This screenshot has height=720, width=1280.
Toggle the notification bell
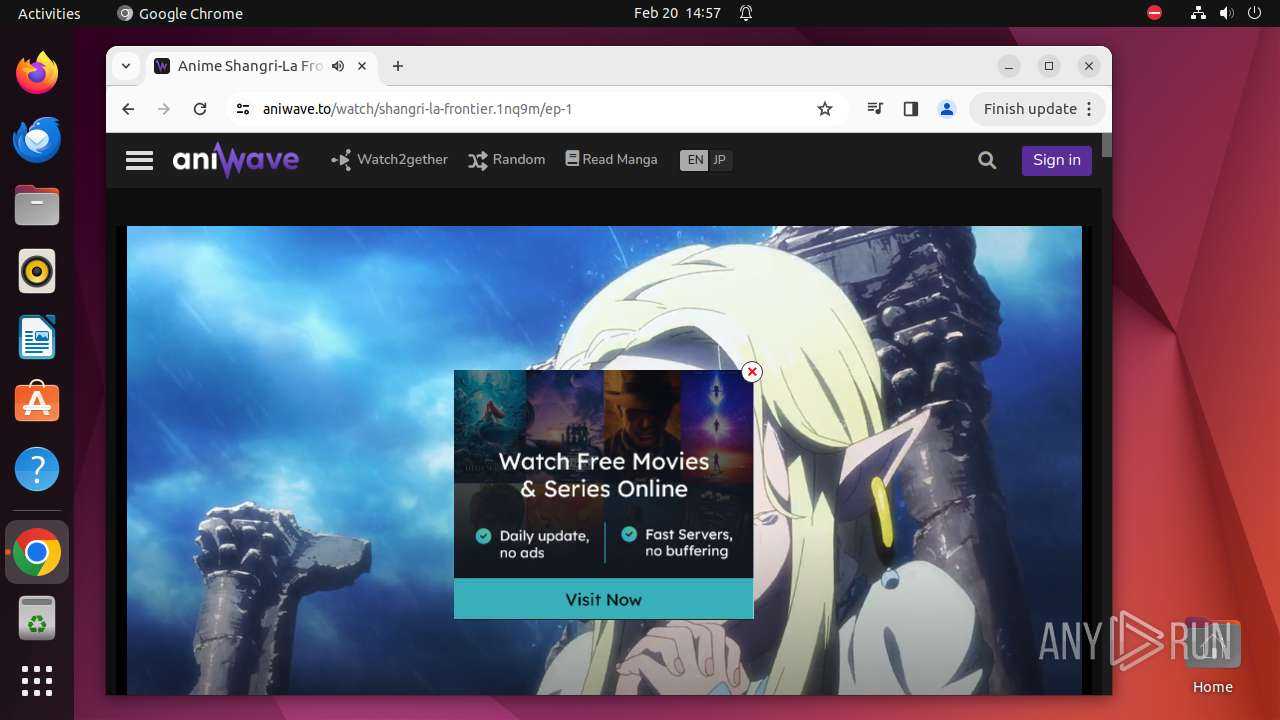[x=746, y=13]
